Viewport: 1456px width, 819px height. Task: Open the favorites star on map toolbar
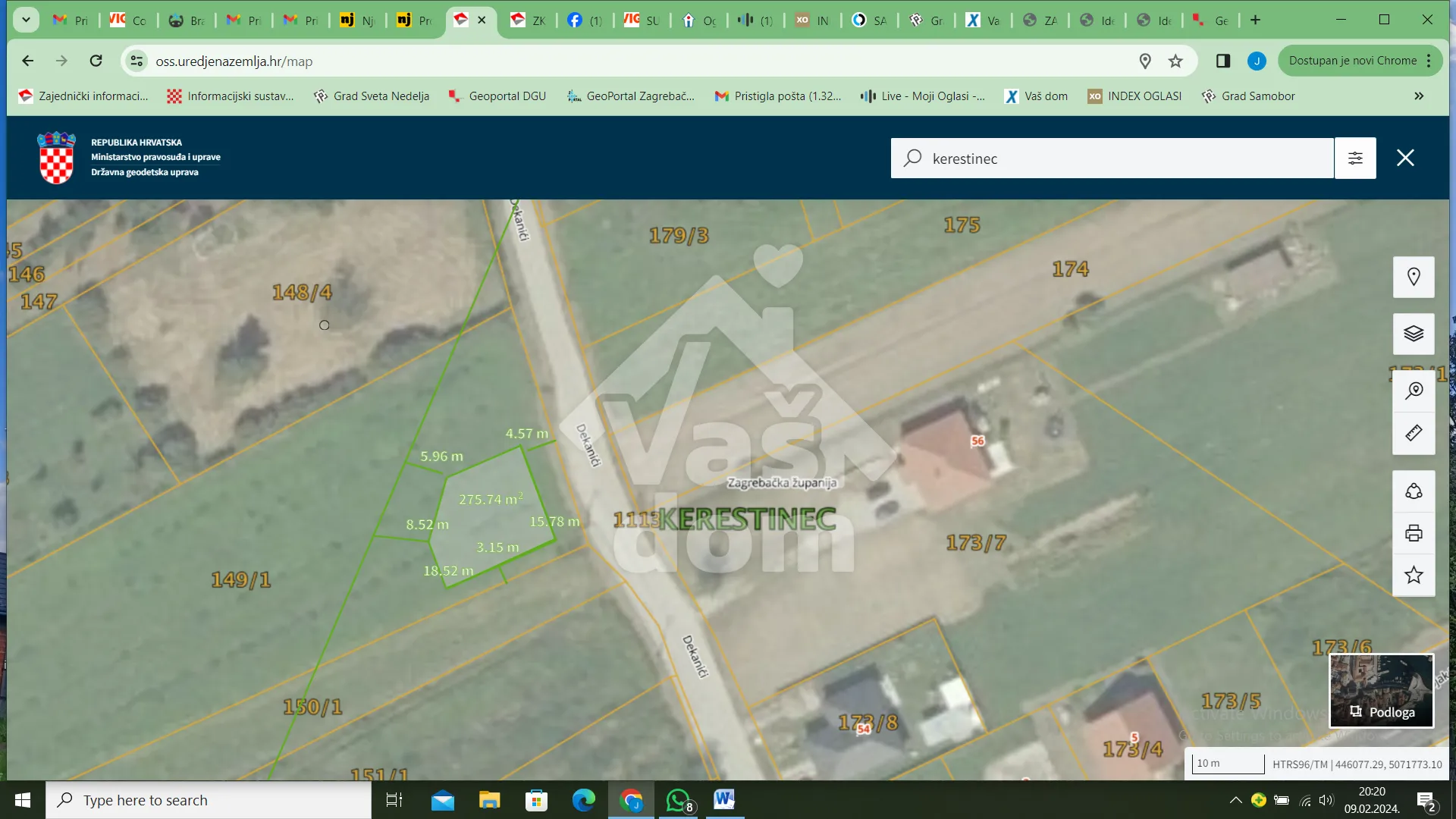point(1414,576)
